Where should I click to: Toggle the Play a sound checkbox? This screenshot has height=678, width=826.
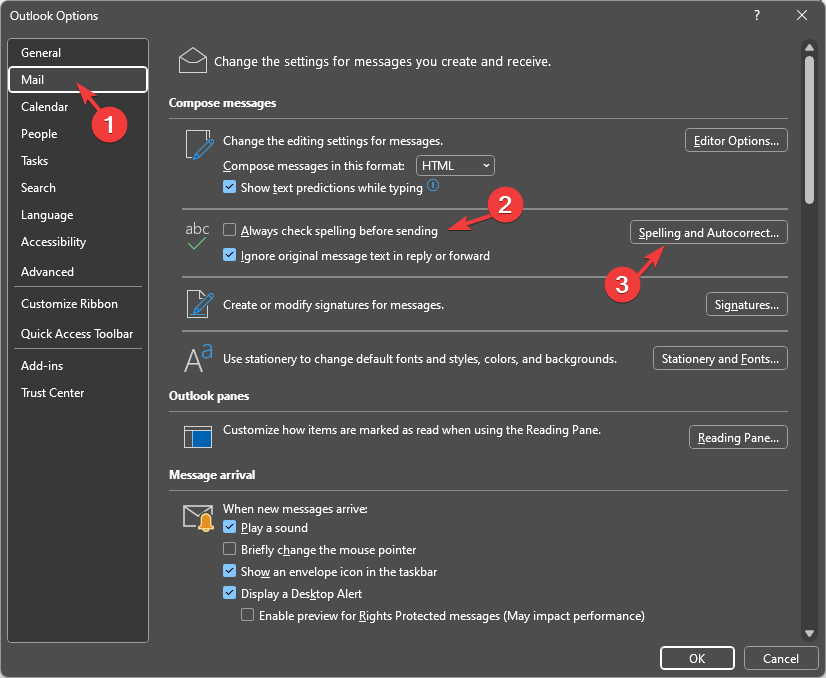[x=230, y=528]
